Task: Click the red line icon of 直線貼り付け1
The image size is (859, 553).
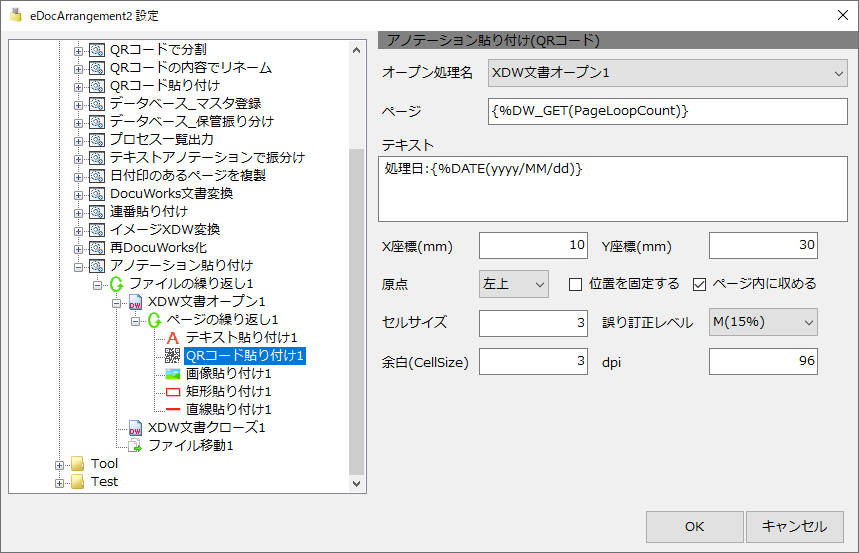Action: point(173,409)
